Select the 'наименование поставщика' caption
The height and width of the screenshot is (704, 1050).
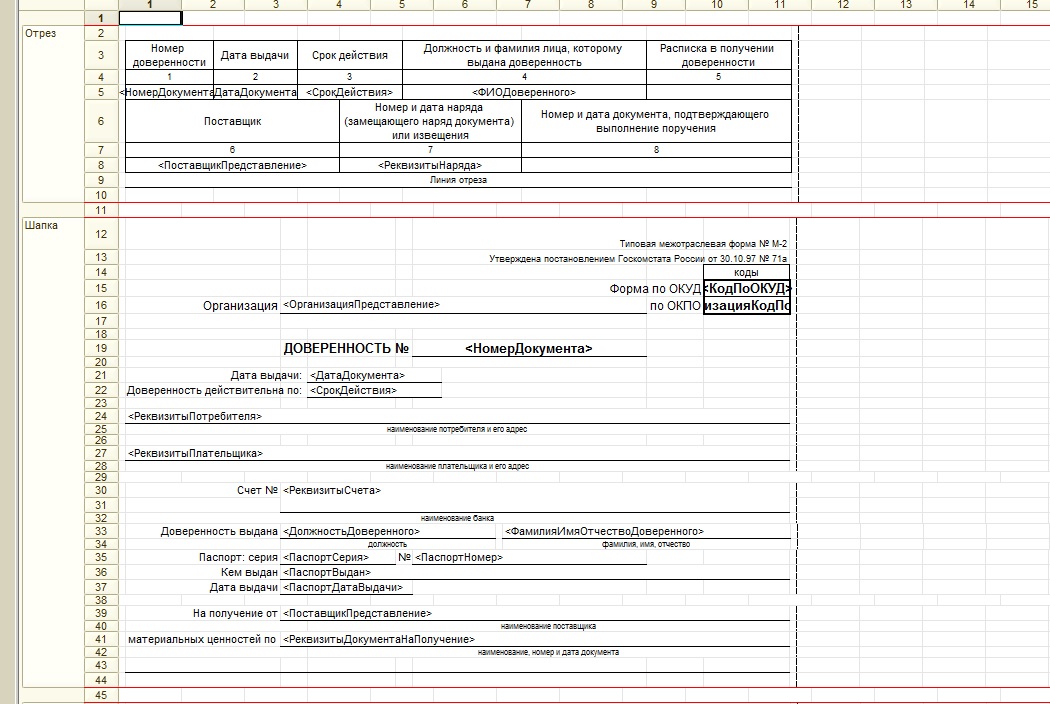pos(548,626)
